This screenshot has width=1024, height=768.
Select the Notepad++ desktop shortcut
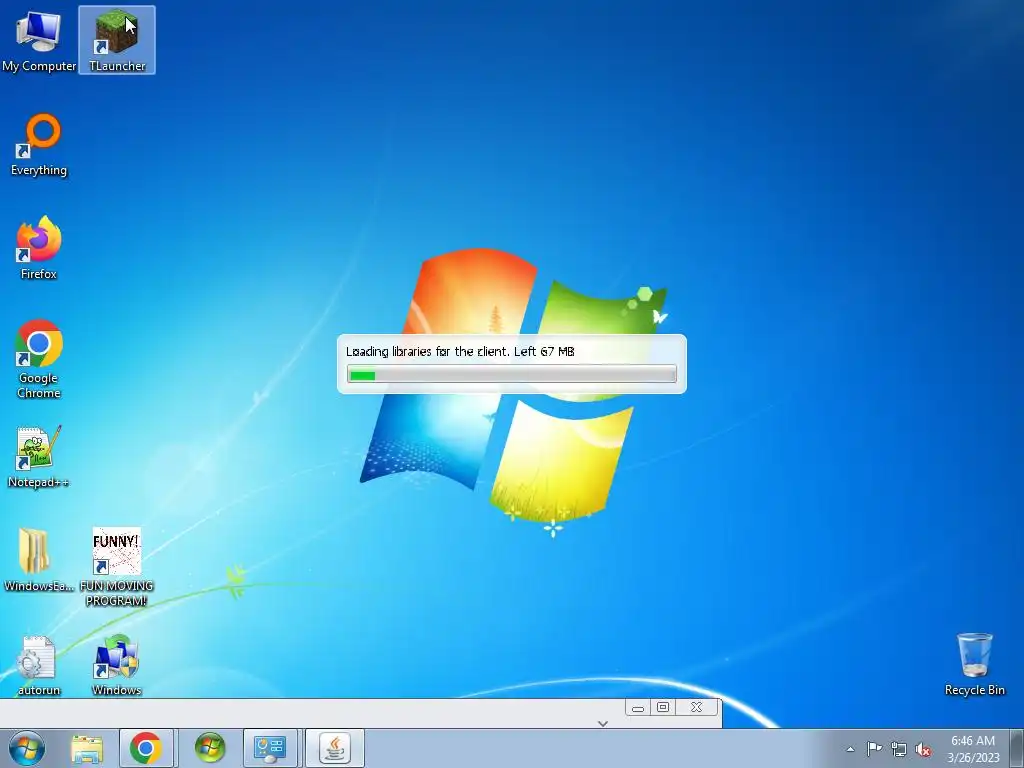39,456
